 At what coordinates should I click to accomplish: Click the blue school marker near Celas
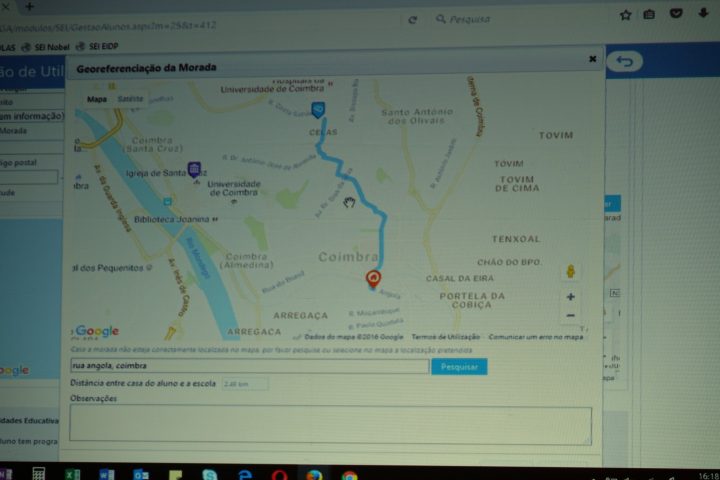pyautogui.click(x=318, y=110)
